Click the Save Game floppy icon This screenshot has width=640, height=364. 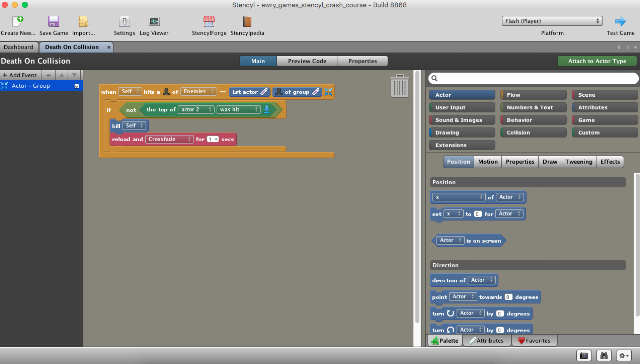pyautogui.click(x=53, y=21)
